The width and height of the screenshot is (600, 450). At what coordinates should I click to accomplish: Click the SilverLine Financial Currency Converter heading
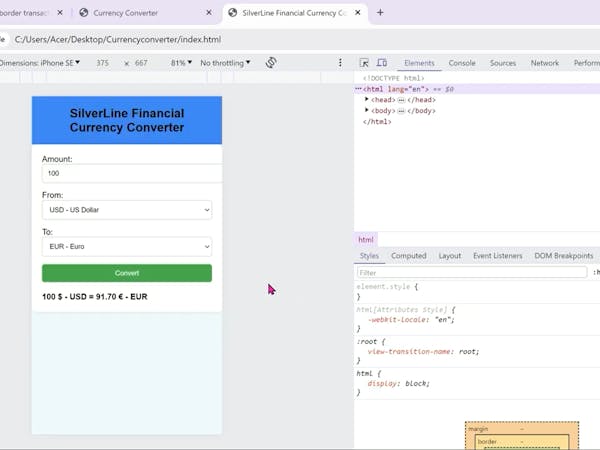pyautogui.click(x=127, y=120)
